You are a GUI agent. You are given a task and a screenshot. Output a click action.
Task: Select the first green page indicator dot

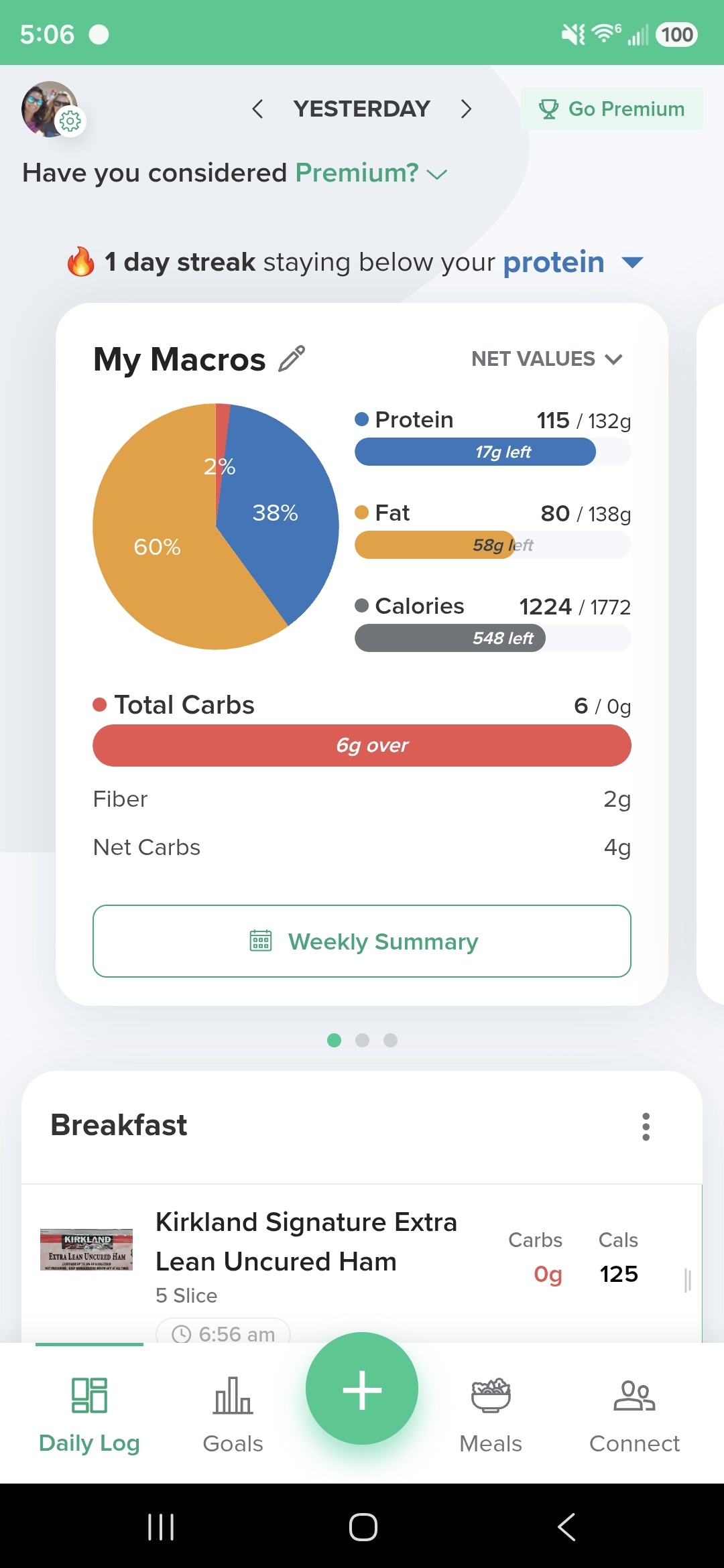pyautogui.click(x=334, y=1040)
